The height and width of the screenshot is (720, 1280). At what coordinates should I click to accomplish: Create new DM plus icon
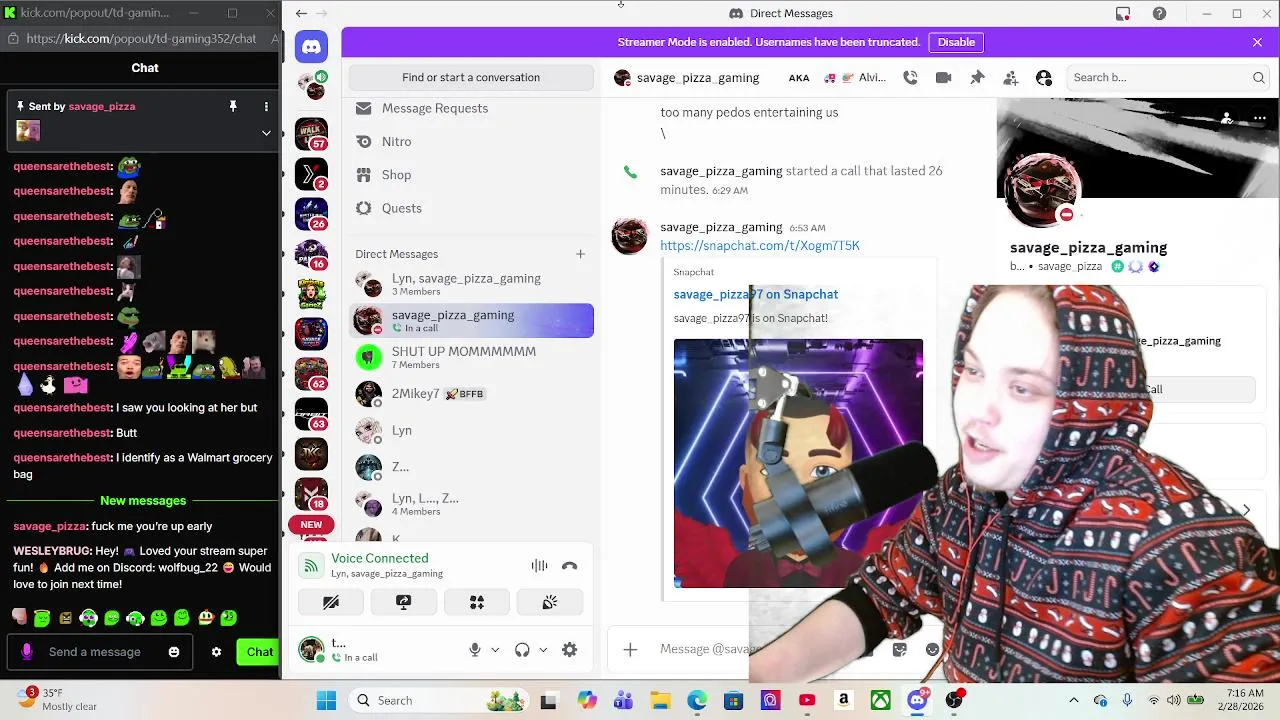click(x=580, y=254)
